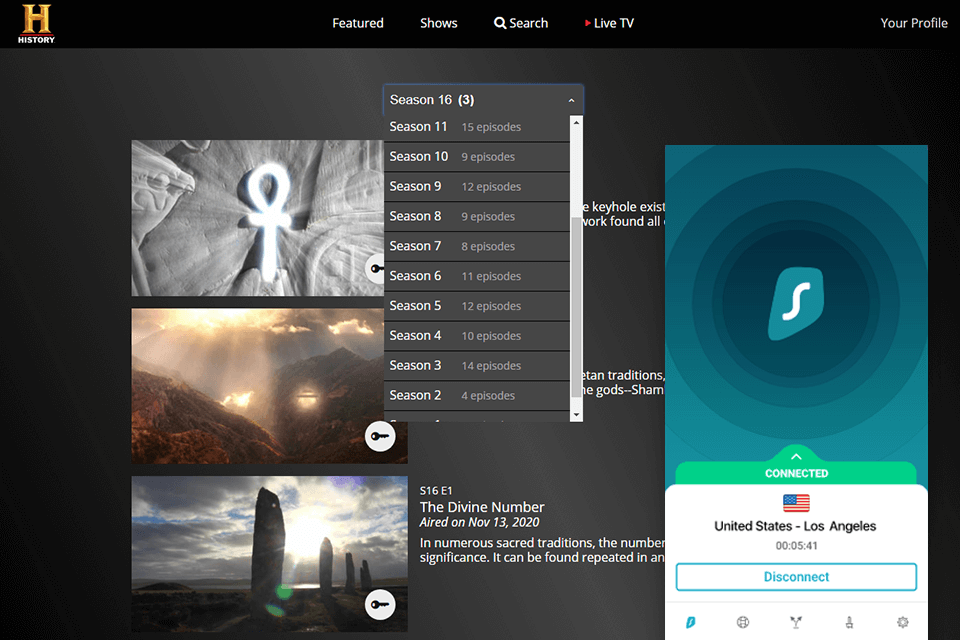
Task: Open Surfshark settings gear icon
Action: pyautogui.click(x=902, y=622)
